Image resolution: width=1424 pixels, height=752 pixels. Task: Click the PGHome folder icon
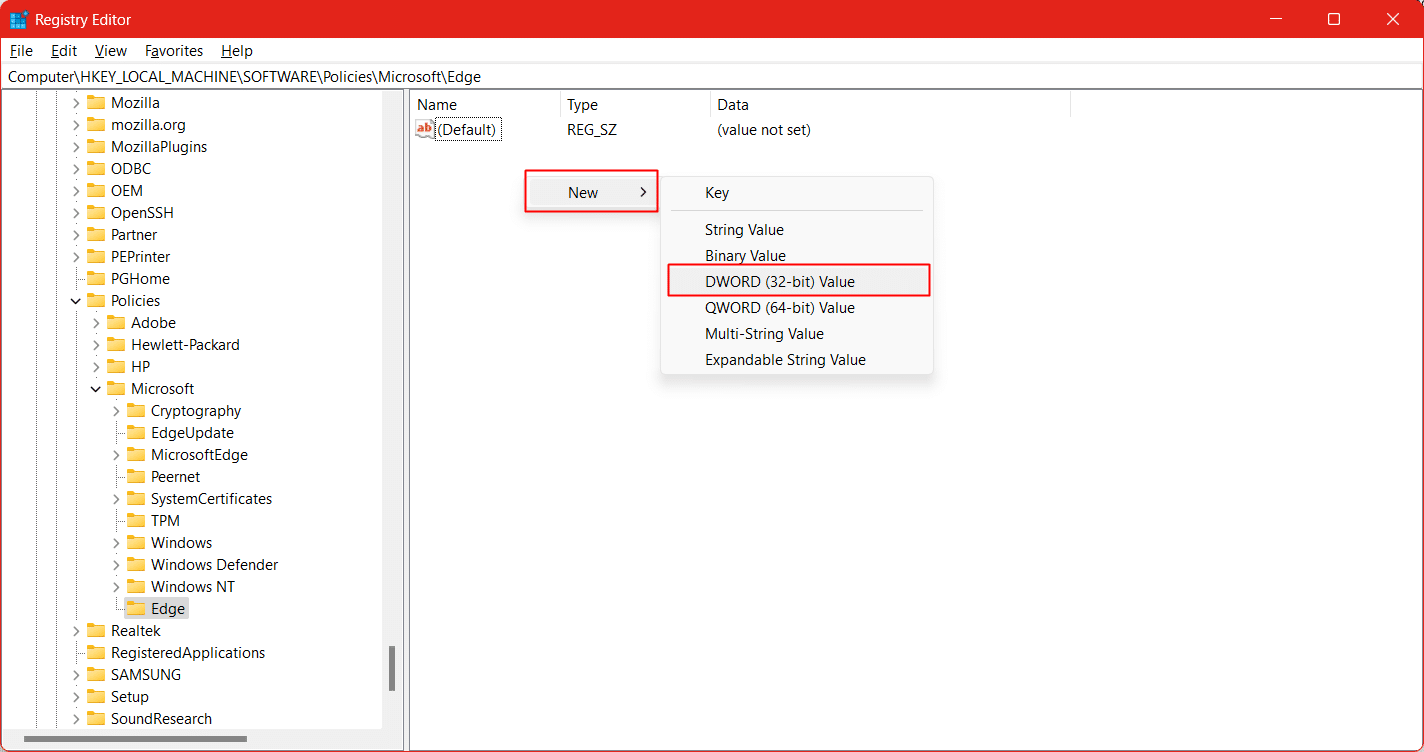click(96, 279)
